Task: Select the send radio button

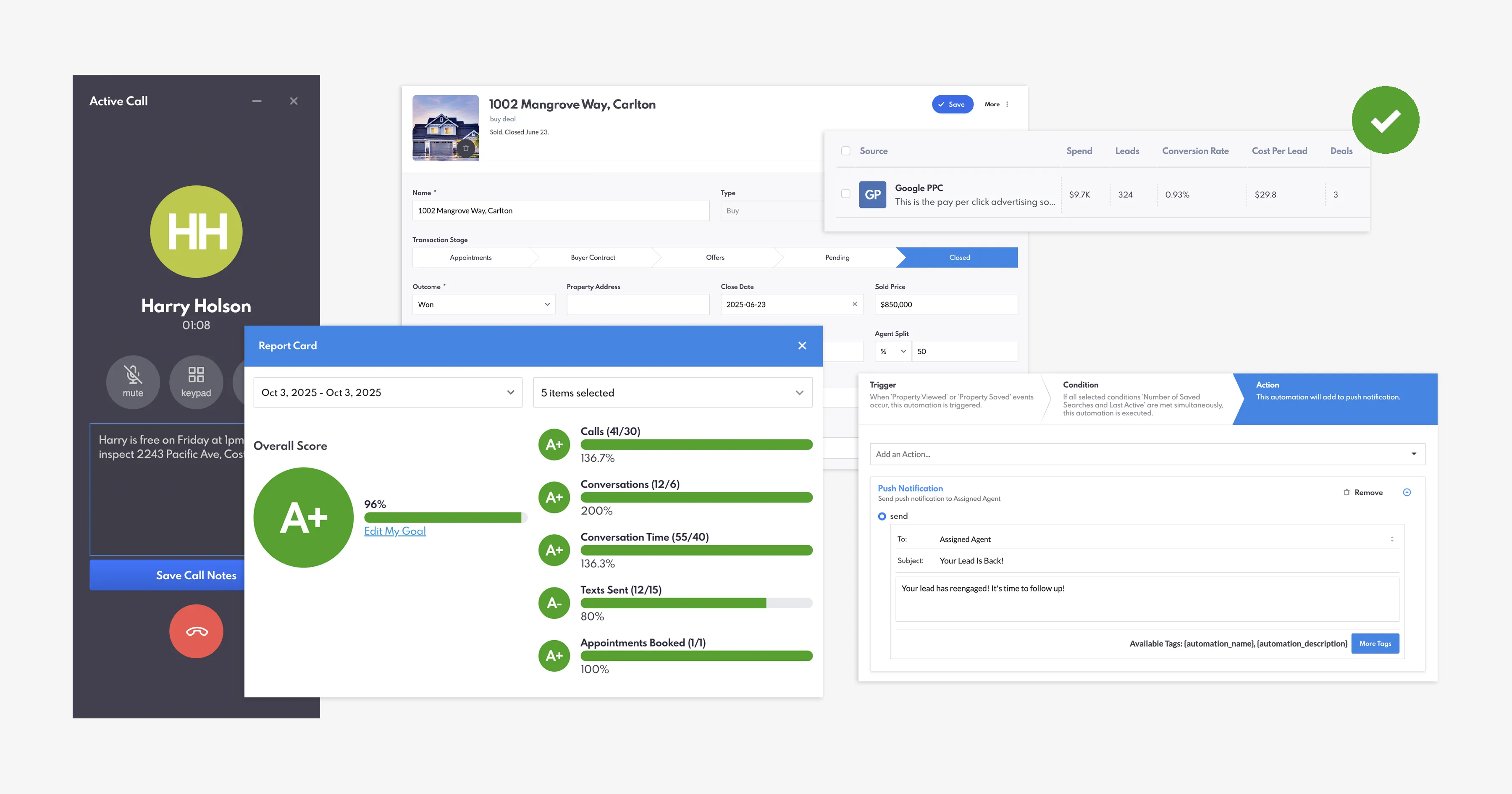Action: pos(882,516)
